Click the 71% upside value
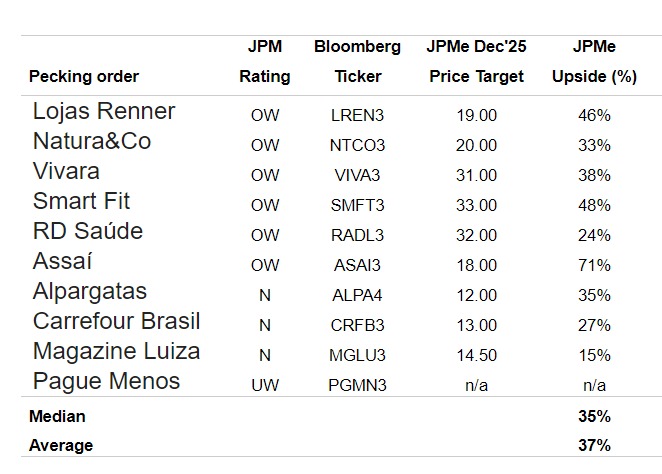The width and height of the screenshot is (662, 474). click(x=594, y=265)
